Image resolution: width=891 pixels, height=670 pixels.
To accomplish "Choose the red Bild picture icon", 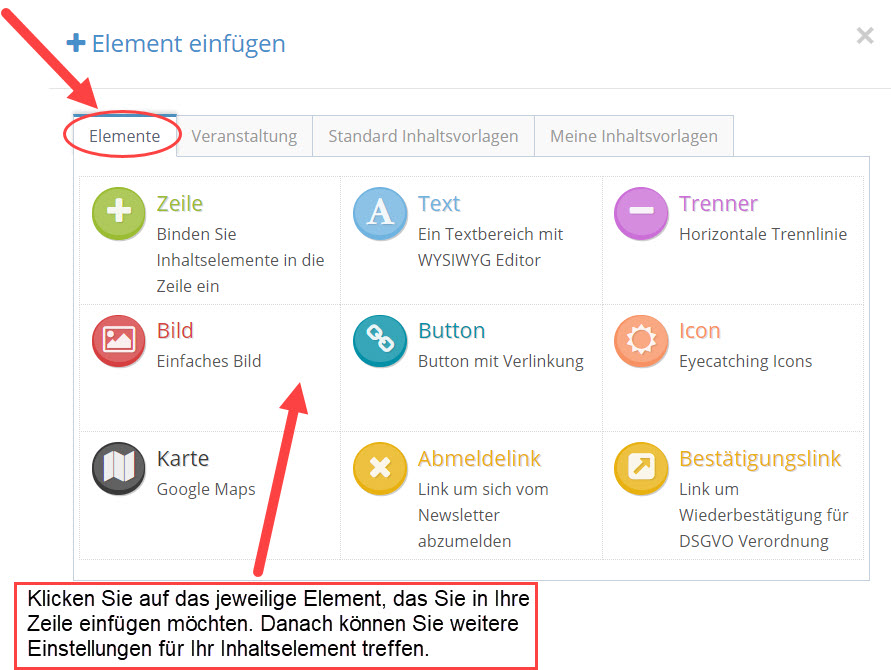I will (119, 341).
